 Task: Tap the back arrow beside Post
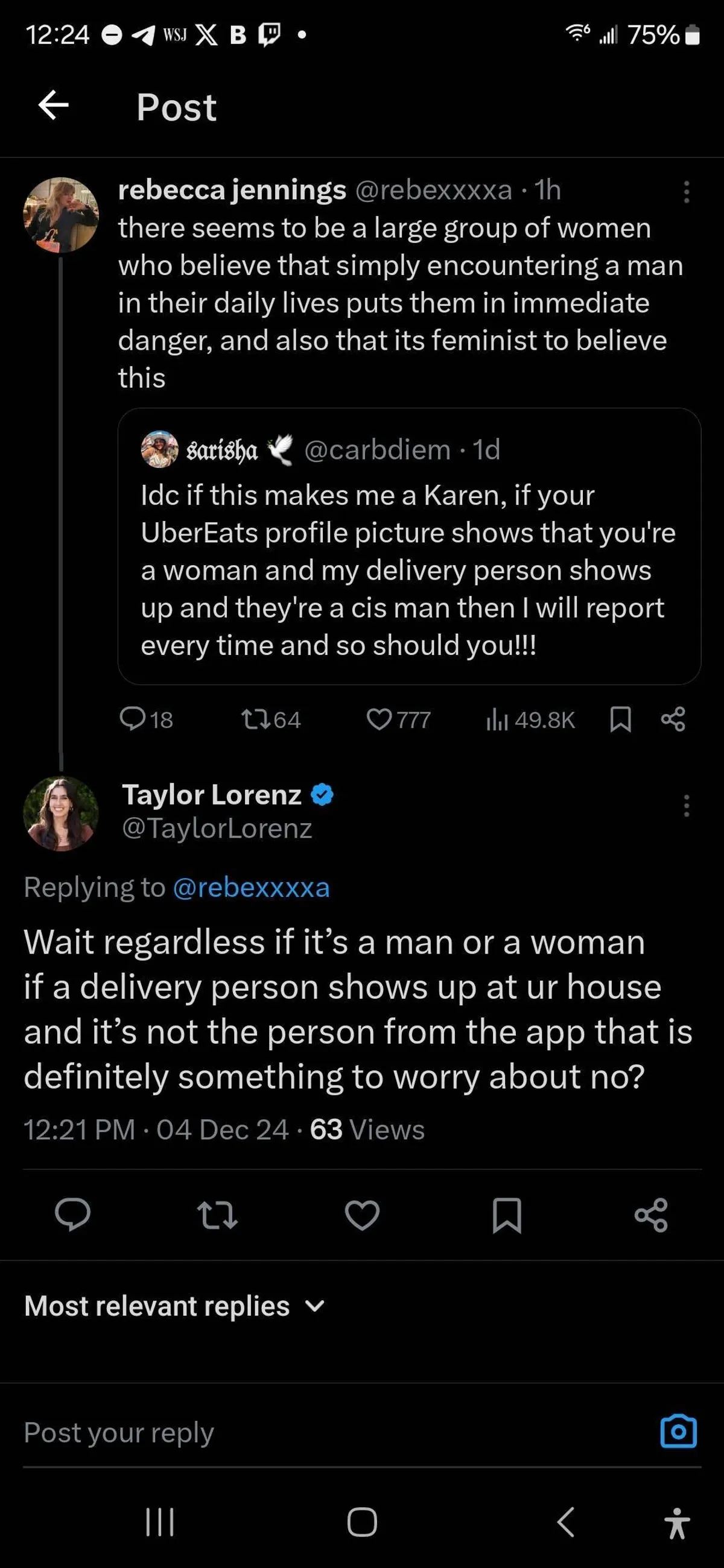tap(54, 106)
